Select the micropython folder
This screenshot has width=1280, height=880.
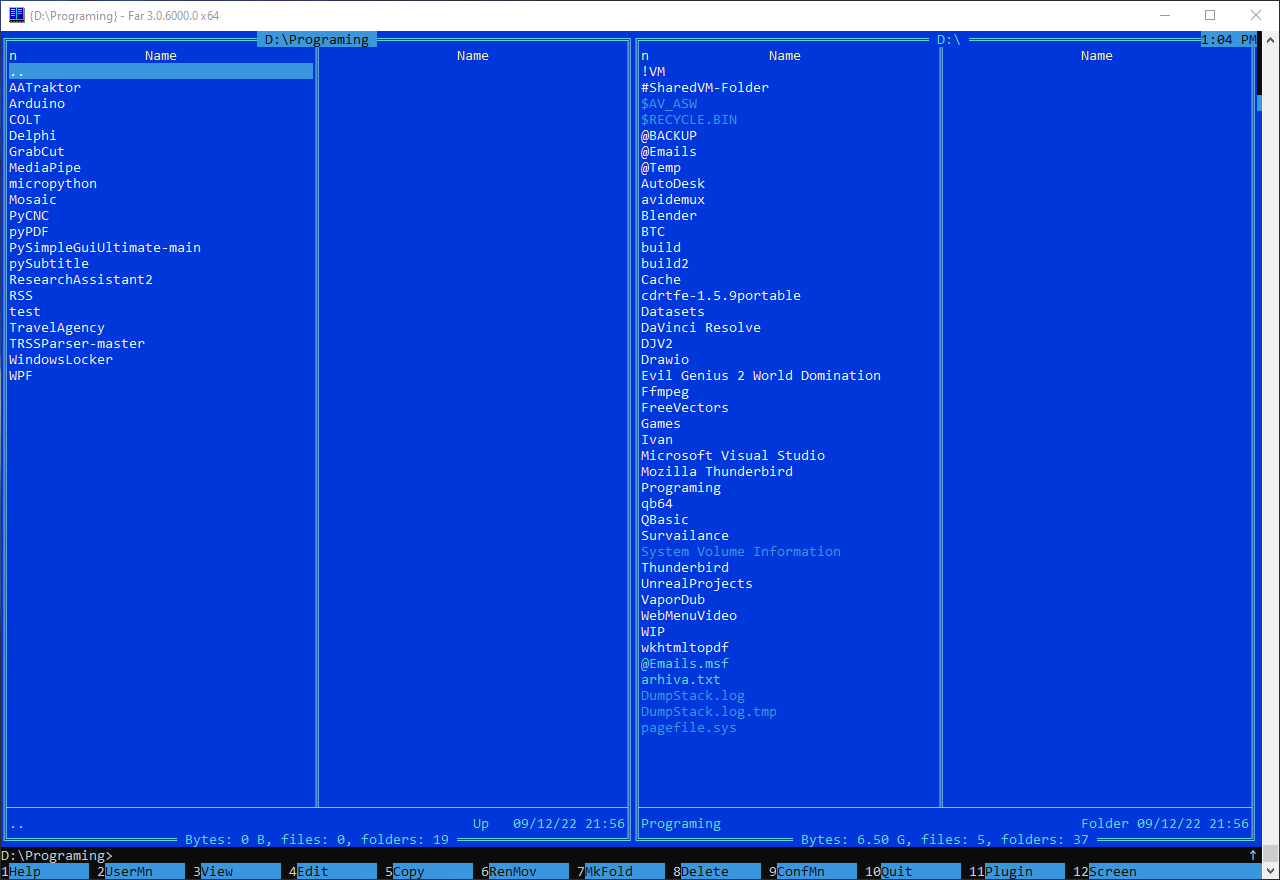pos(53,183)
